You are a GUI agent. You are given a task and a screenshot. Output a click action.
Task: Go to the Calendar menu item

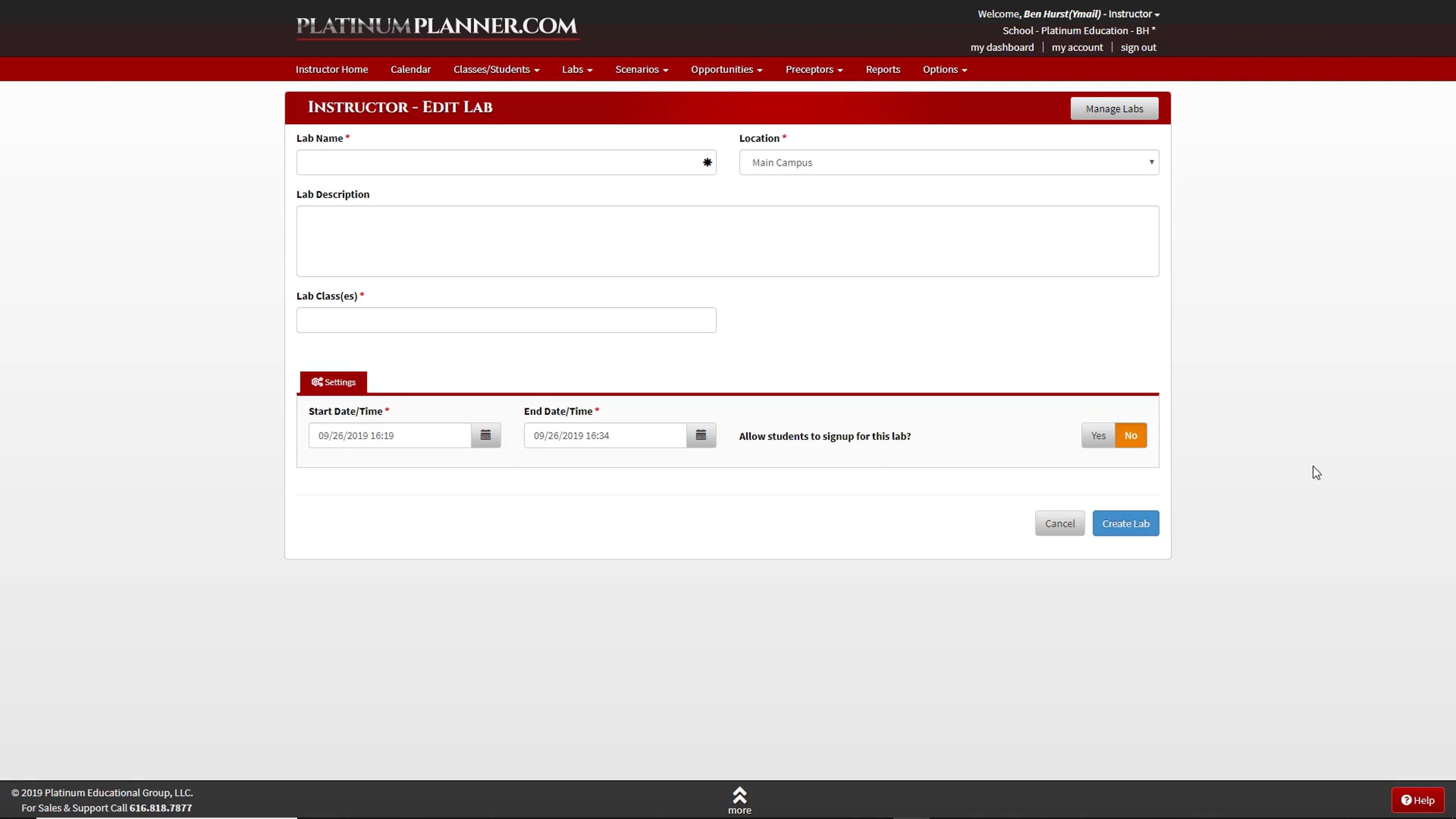pos(410,69)
